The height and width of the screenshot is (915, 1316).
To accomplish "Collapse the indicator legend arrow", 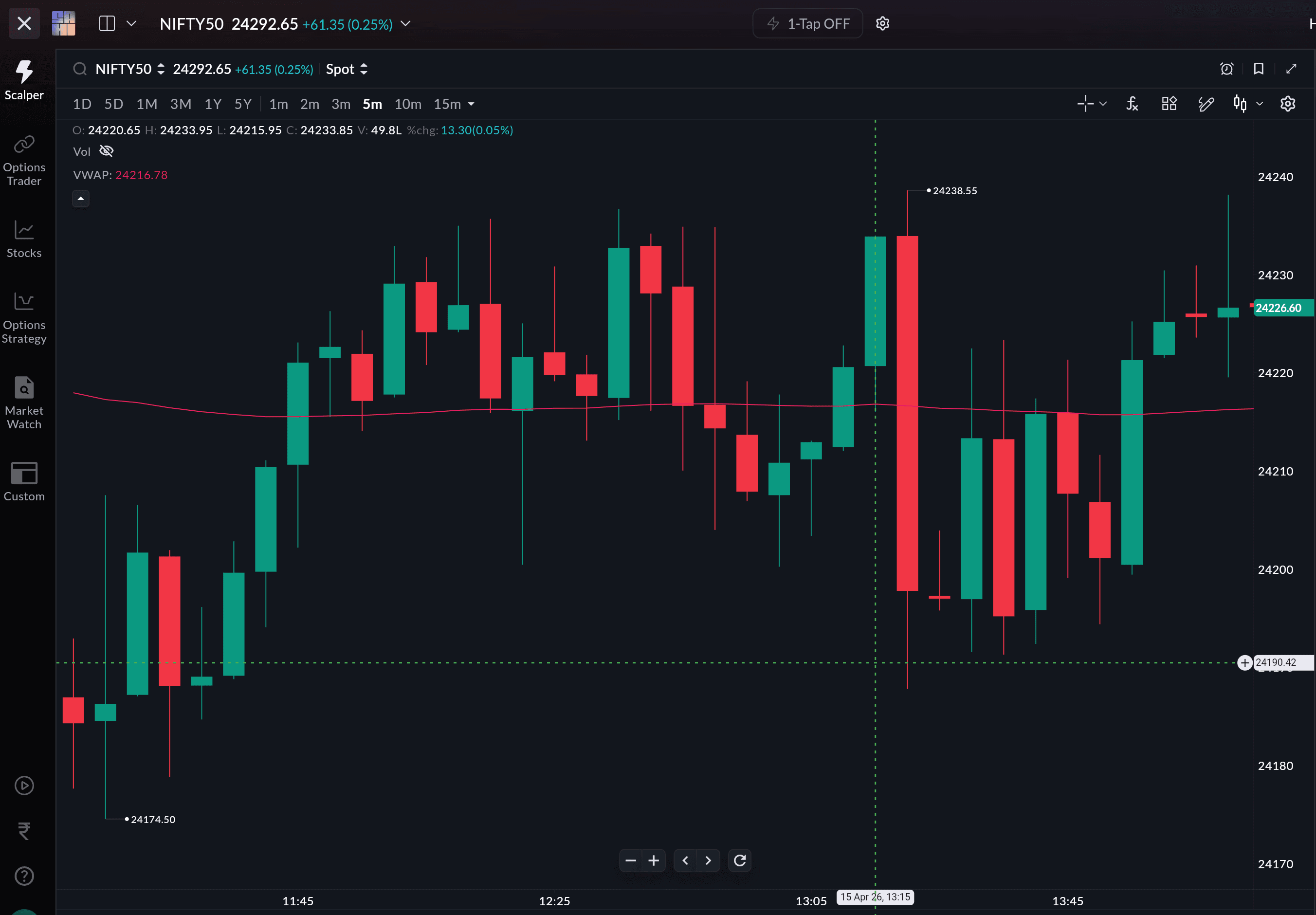I will click(x=81, y=199).
